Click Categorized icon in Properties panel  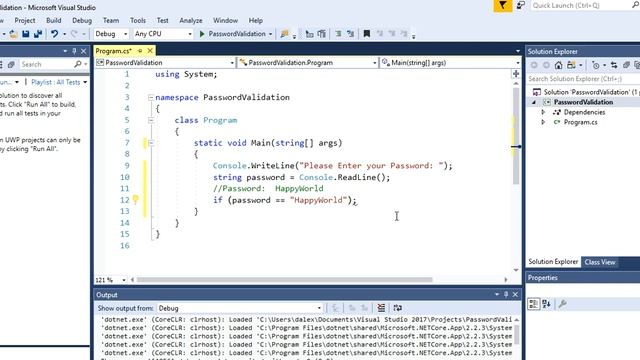pos(533,304)
